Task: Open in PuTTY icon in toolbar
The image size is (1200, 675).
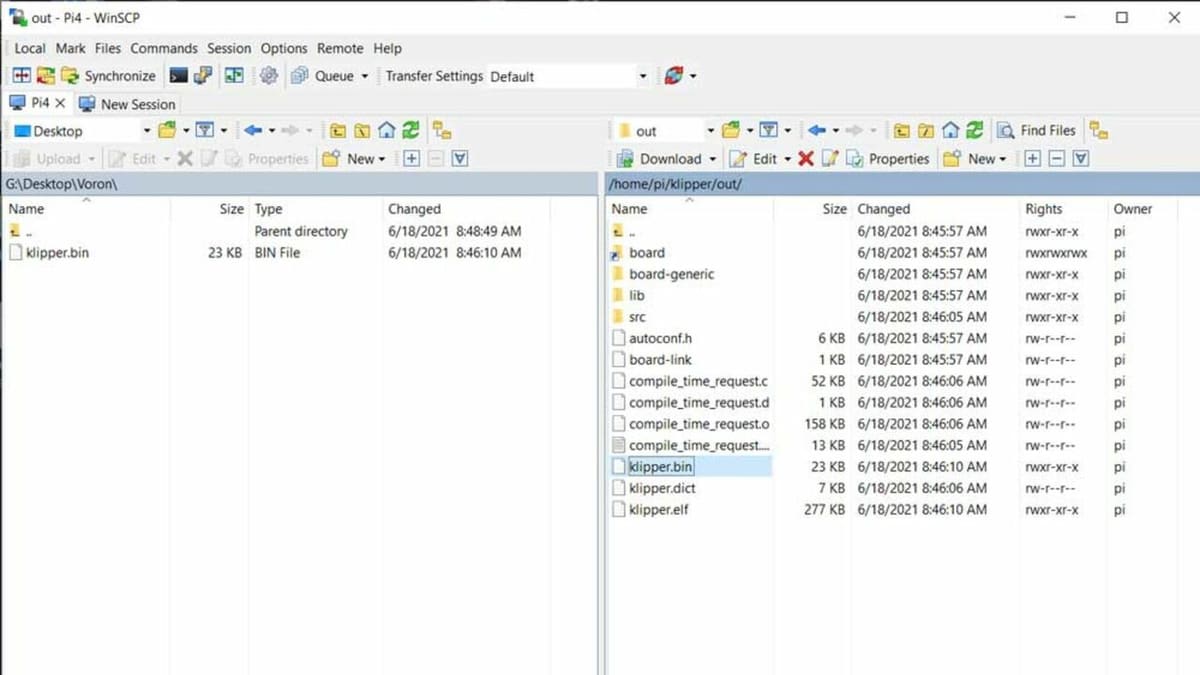Action: (x=203, y=76)
